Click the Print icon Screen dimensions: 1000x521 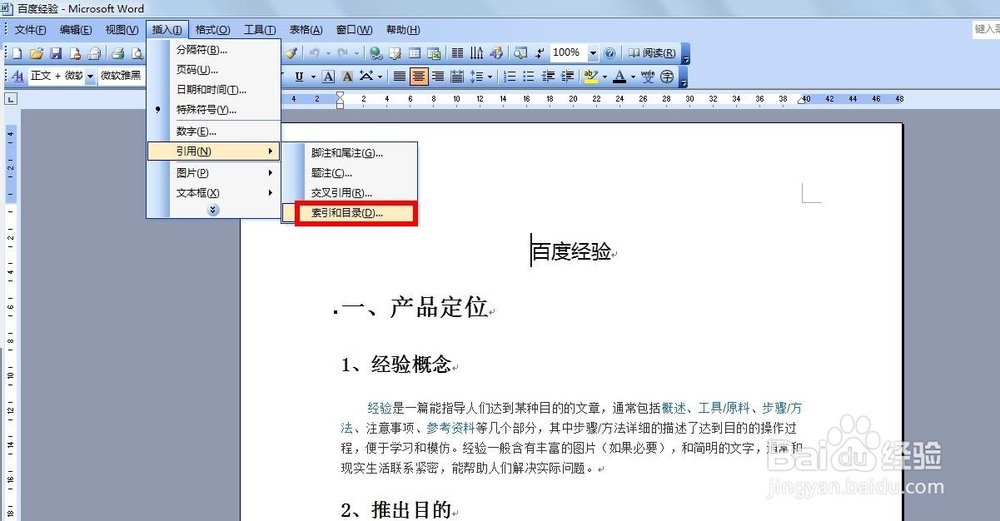pos(117,54)
